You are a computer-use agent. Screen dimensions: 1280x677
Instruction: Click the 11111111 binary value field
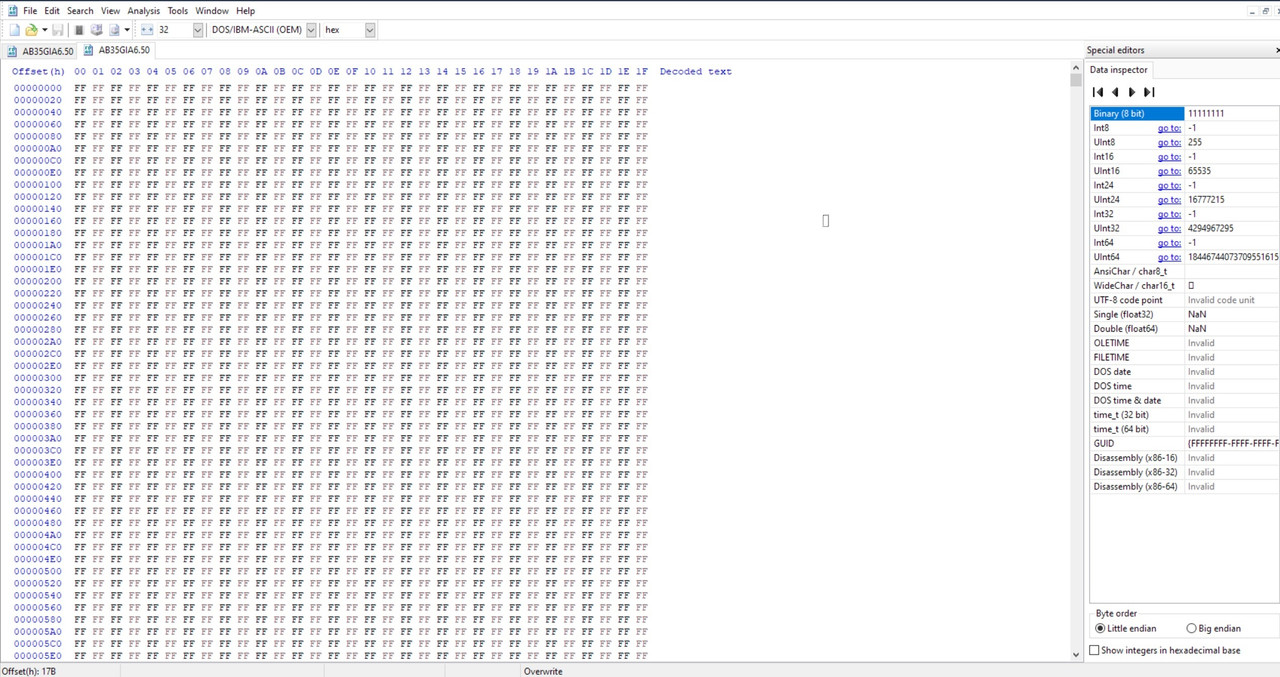click(1232, 113)
